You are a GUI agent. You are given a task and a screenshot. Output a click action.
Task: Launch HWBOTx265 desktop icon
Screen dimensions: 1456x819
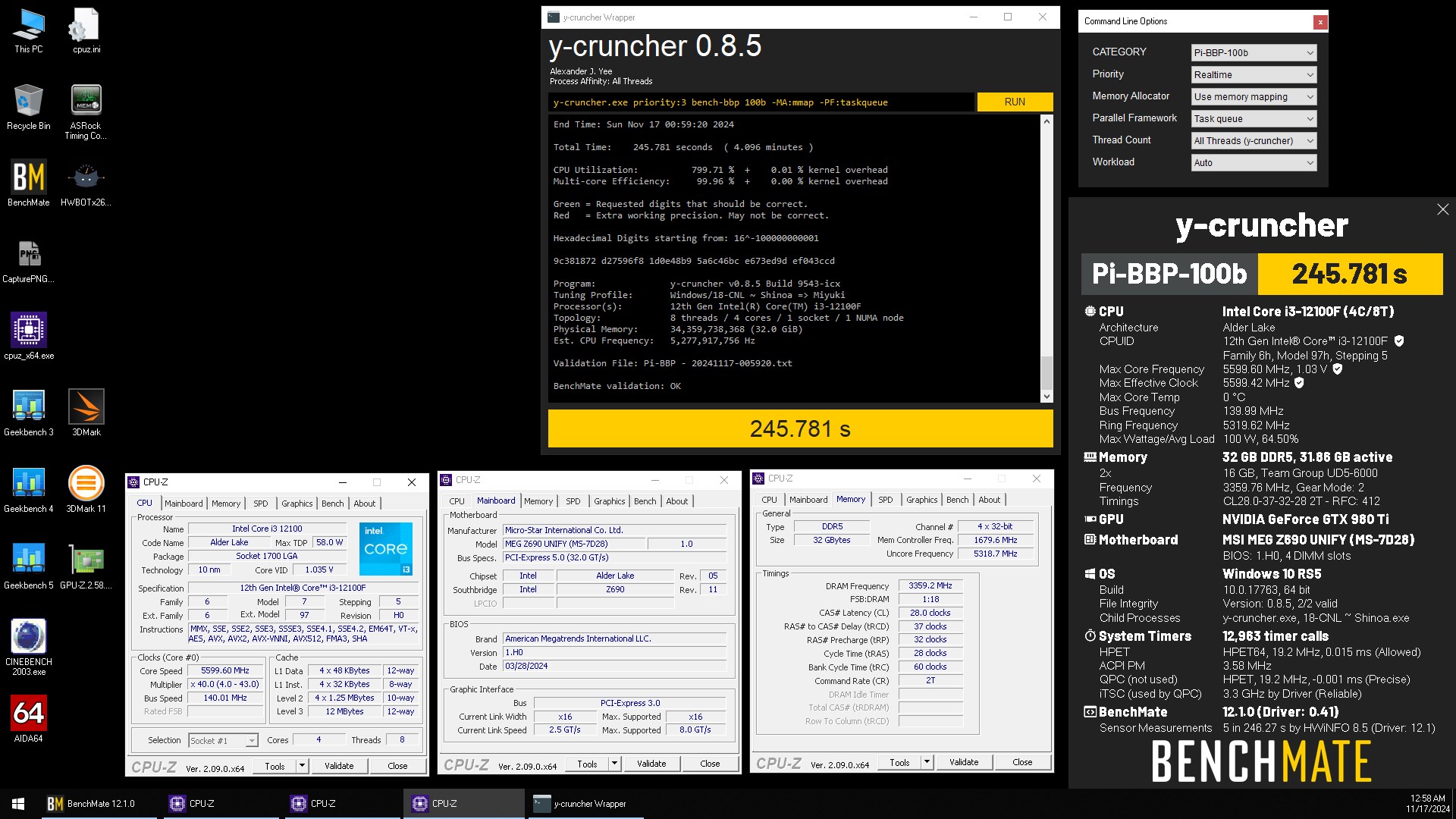click(86, 184)
